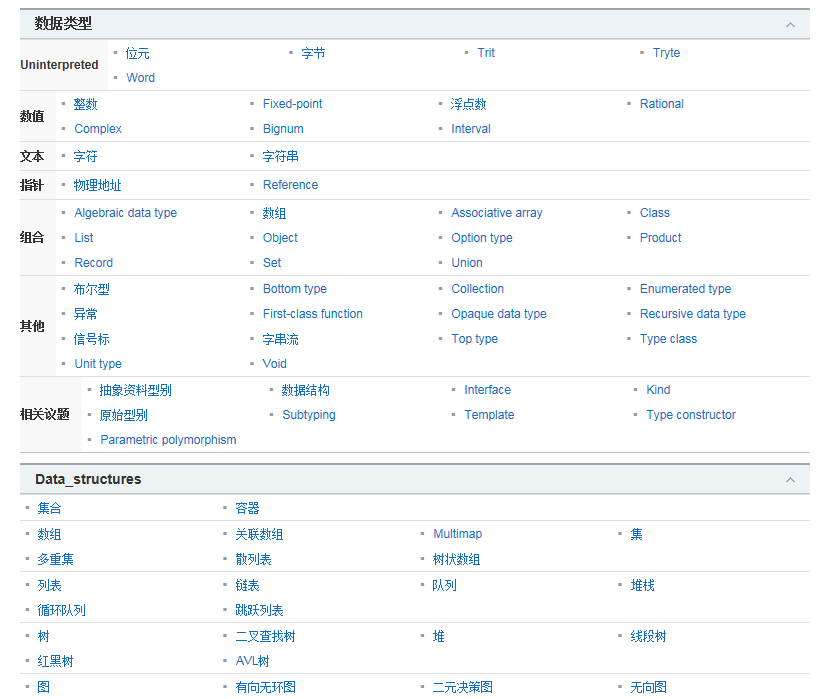Viewport: 838px width, 699px height.
Task: Click the Interface link
Action: pos(487,390)
